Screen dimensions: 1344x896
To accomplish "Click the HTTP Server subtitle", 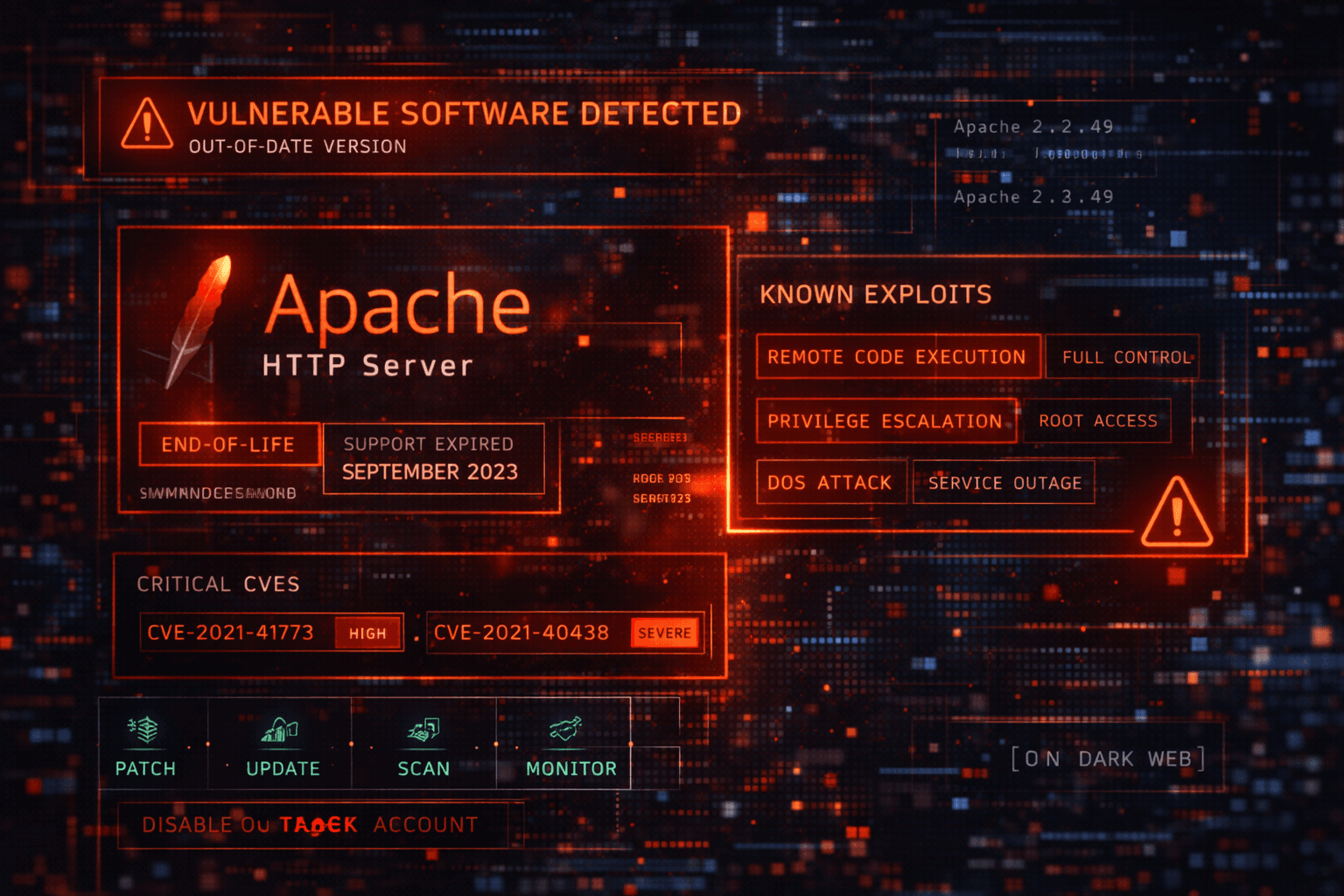I will coord(367,365).
